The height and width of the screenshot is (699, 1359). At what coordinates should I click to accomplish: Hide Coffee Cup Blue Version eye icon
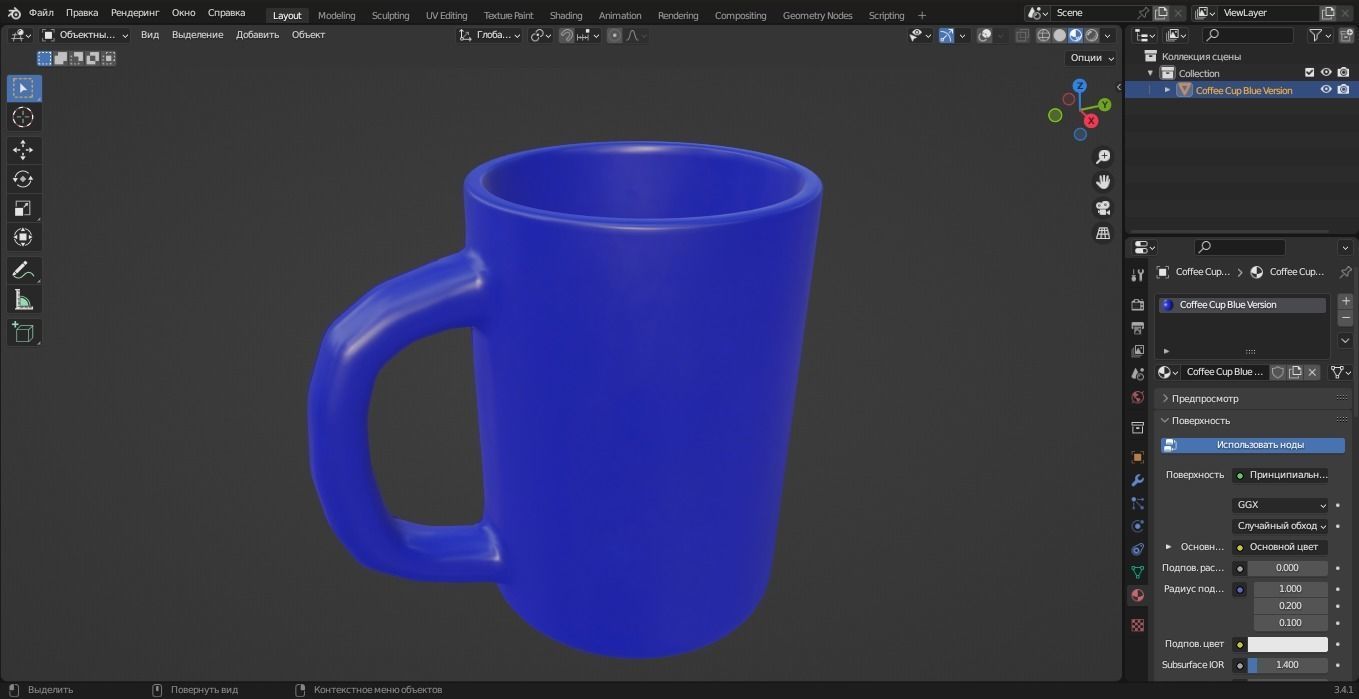(1326, 90)
